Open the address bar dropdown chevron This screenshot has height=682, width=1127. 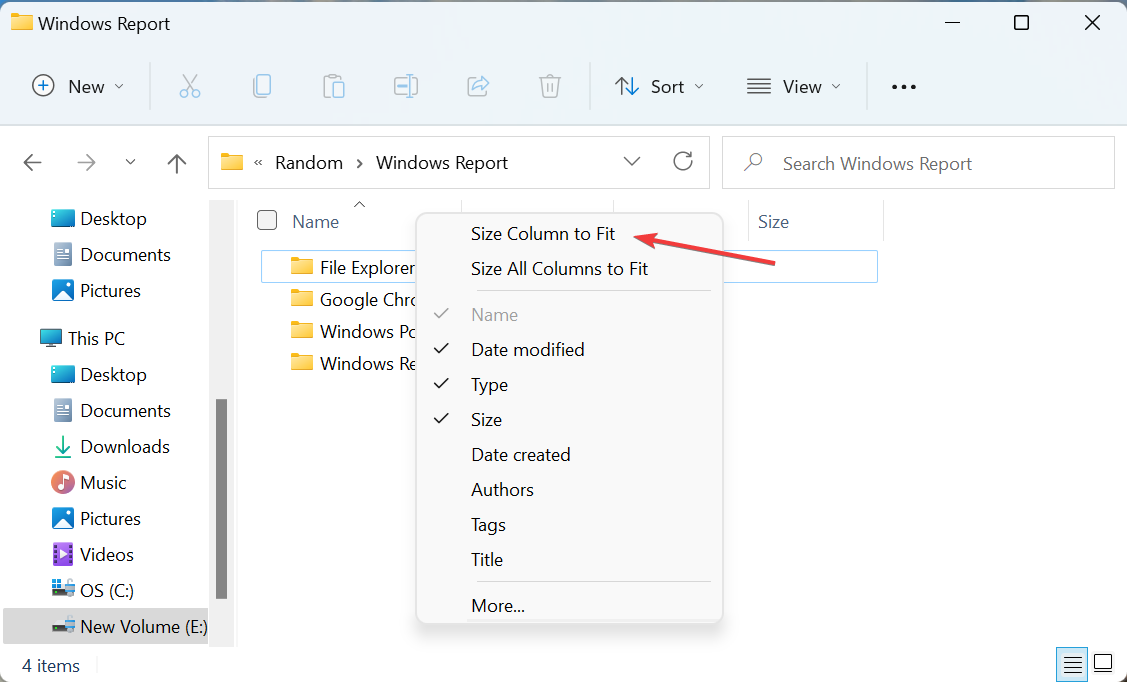[632, 161]
